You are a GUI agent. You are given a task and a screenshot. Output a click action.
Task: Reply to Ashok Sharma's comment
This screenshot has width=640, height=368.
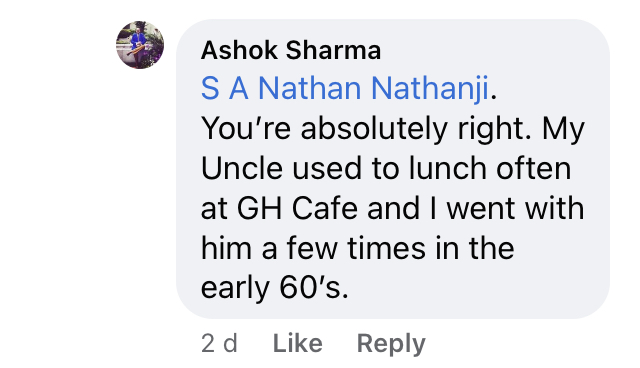coord(391,344)
